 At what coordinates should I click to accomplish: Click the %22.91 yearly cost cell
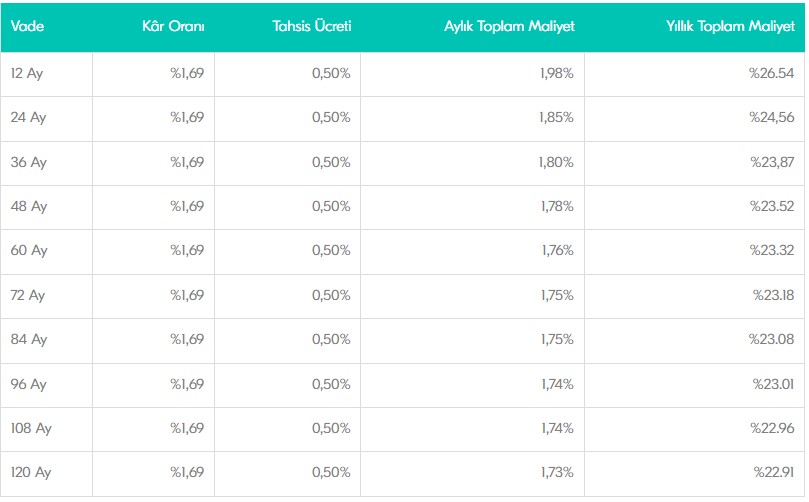(773, 472)
